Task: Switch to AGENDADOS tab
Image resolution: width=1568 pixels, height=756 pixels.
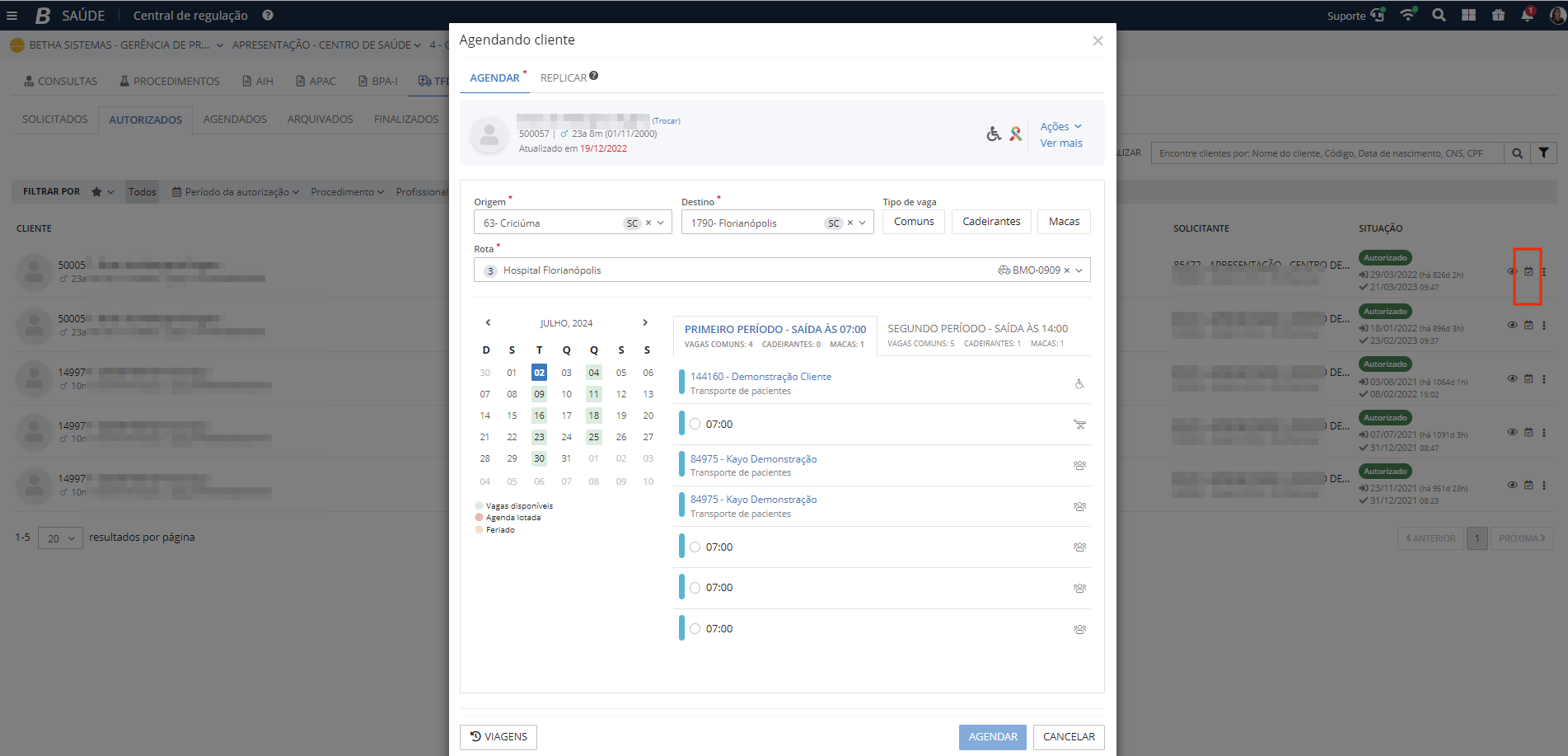Action: point(235,120)
